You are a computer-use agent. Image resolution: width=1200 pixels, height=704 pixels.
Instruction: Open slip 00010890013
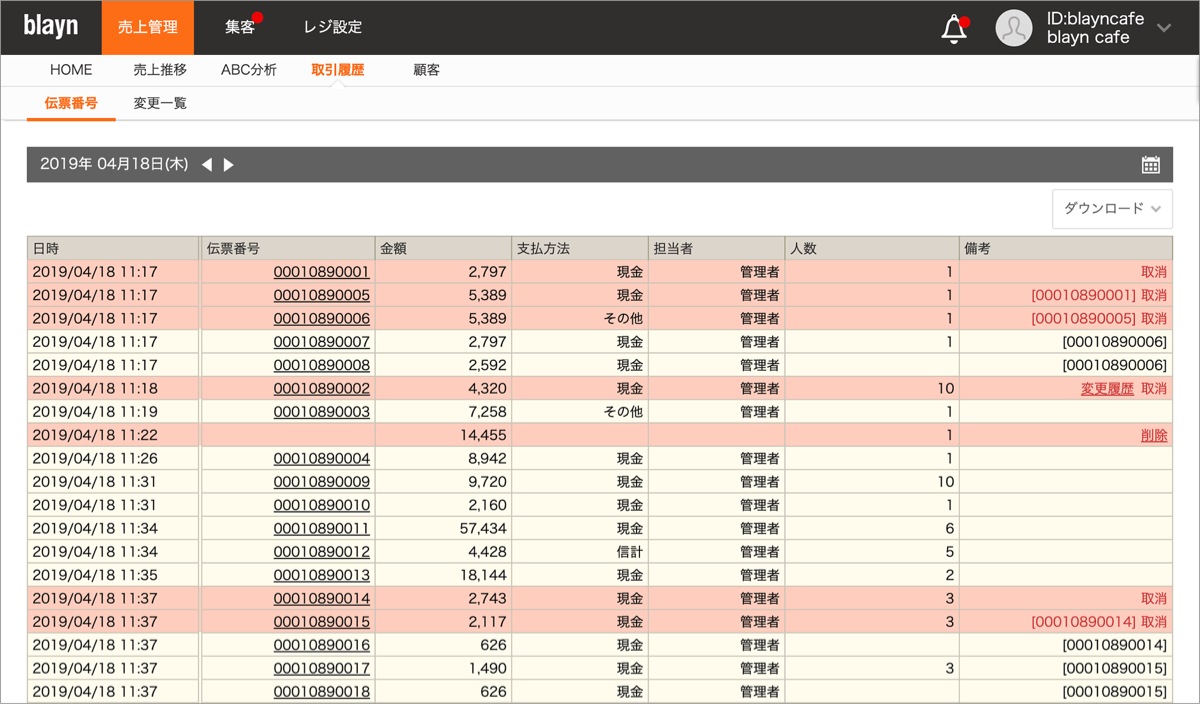tap(321, 575)
